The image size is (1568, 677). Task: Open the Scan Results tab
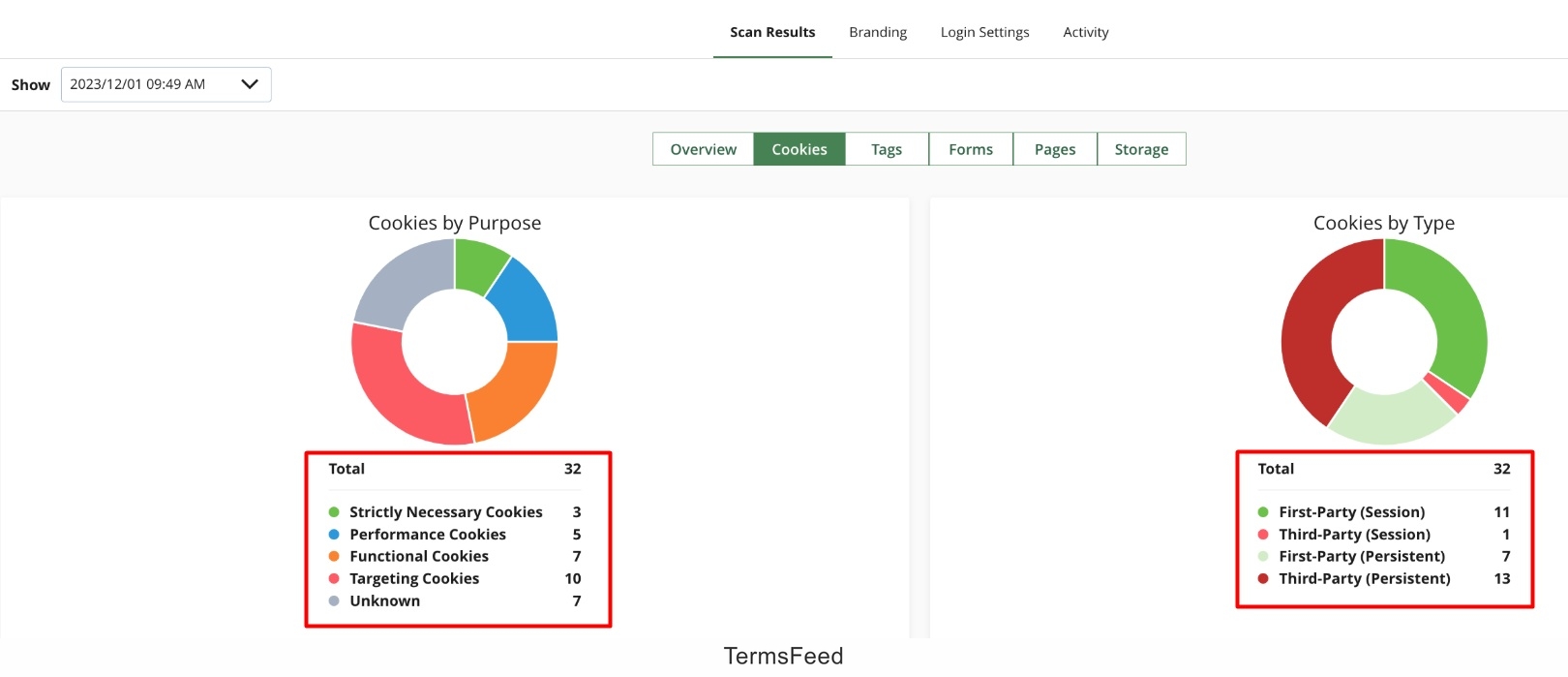coord(772,32)
